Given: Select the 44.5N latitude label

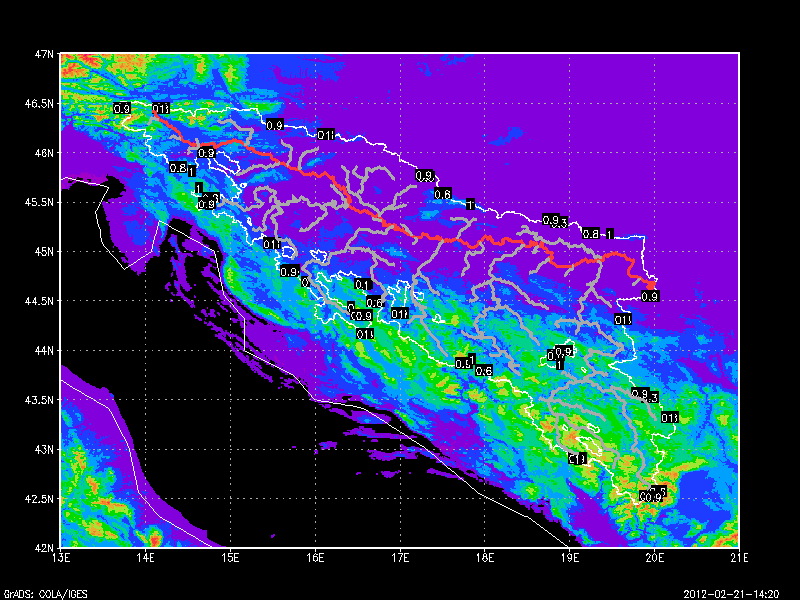Looking at the screenshot, I should coord(39,301).
